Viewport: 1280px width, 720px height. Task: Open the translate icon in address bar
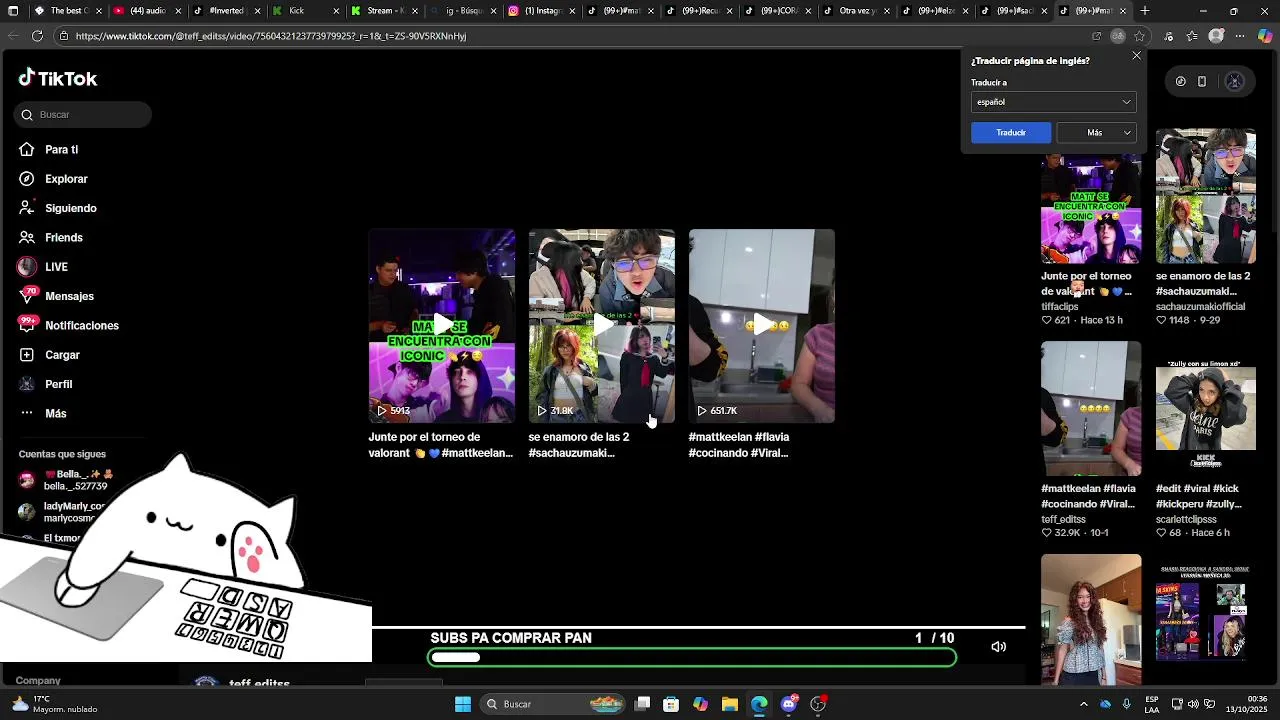[x=1118, y=36]
